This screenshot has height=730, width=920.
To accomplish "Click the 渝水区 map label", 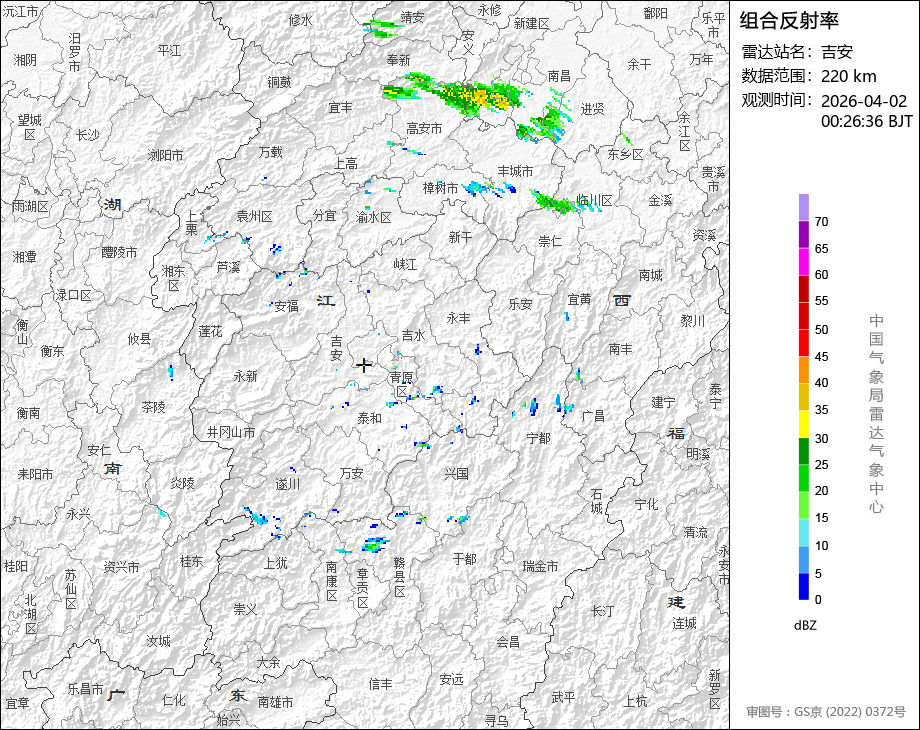I will (x=374, y=218).
